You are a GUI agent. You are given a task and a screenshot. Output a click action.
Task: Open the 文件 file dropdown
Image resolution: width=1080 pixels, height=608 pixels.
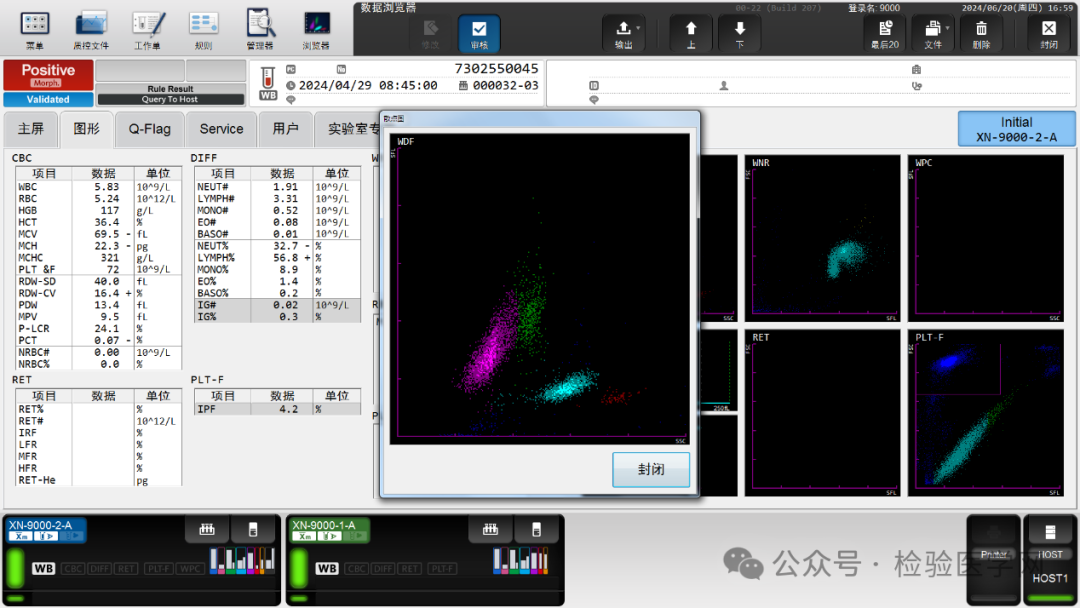click(x=933, y=34)
